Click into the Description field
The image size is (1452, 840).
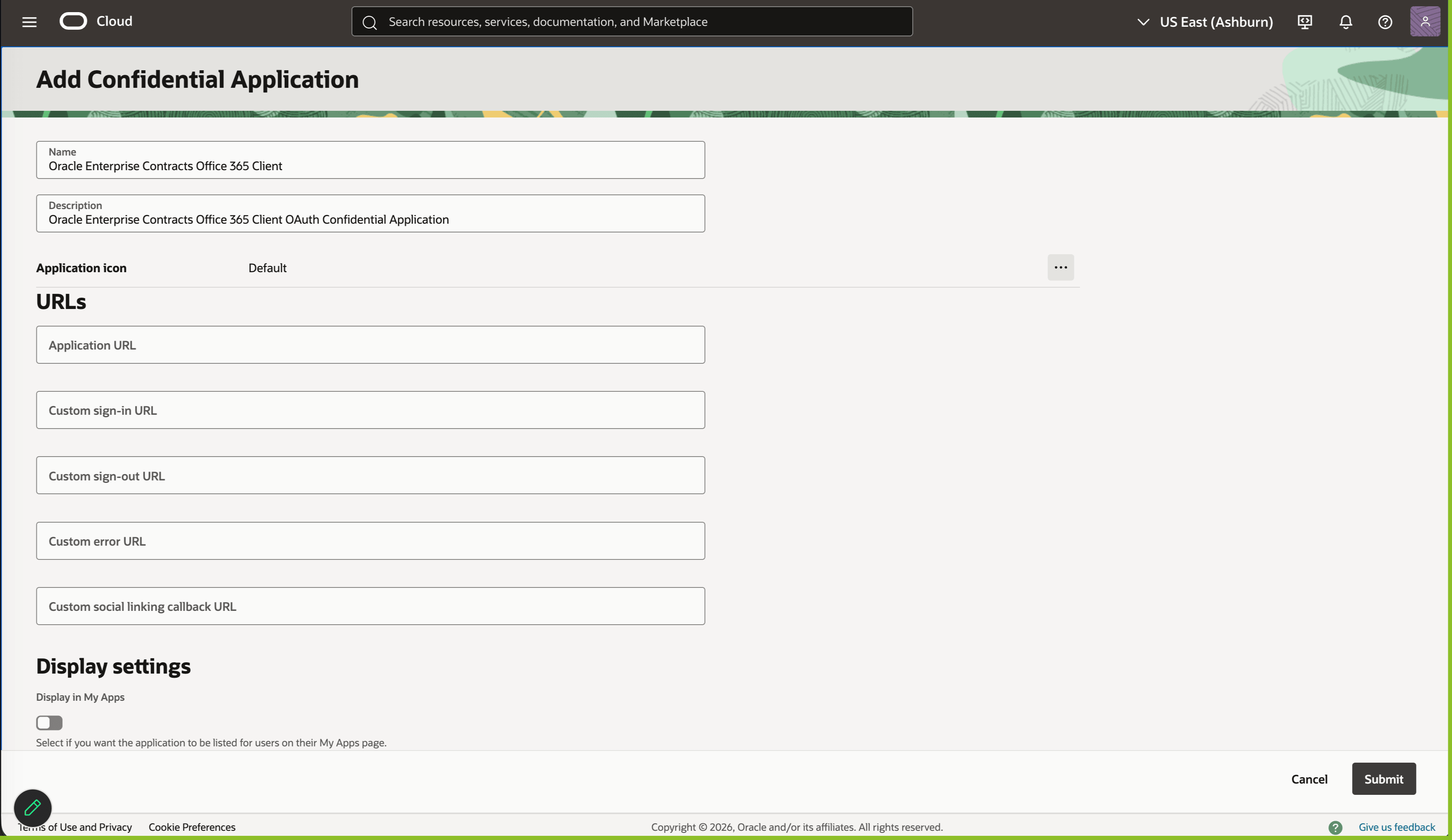(x=370, y=213)
